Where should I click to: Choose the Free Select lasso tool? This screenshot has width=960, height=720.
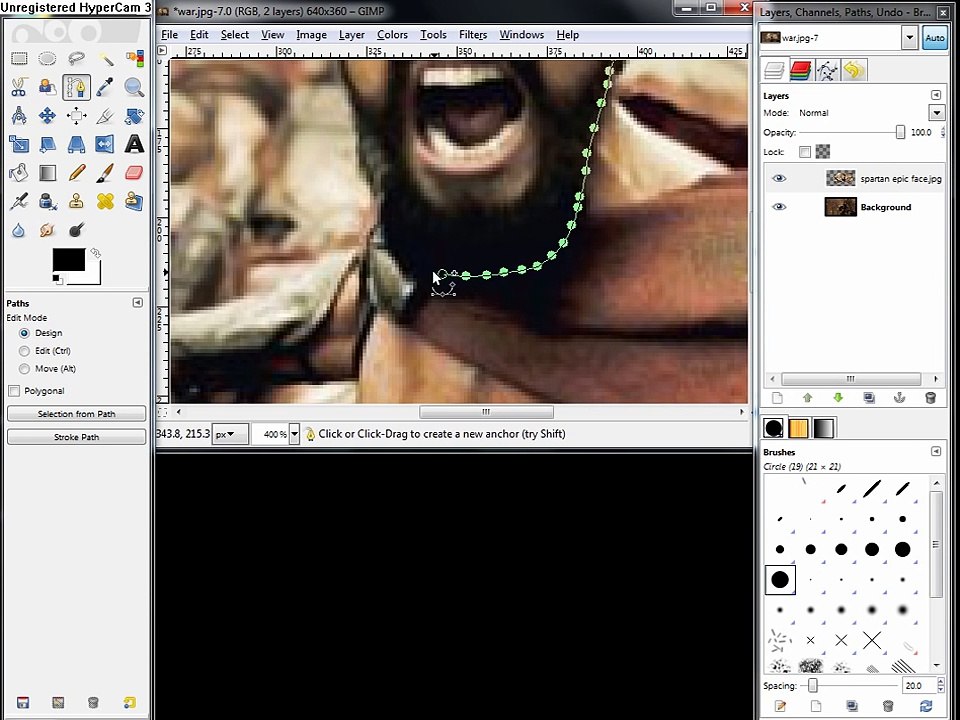(x=76, y=59)
